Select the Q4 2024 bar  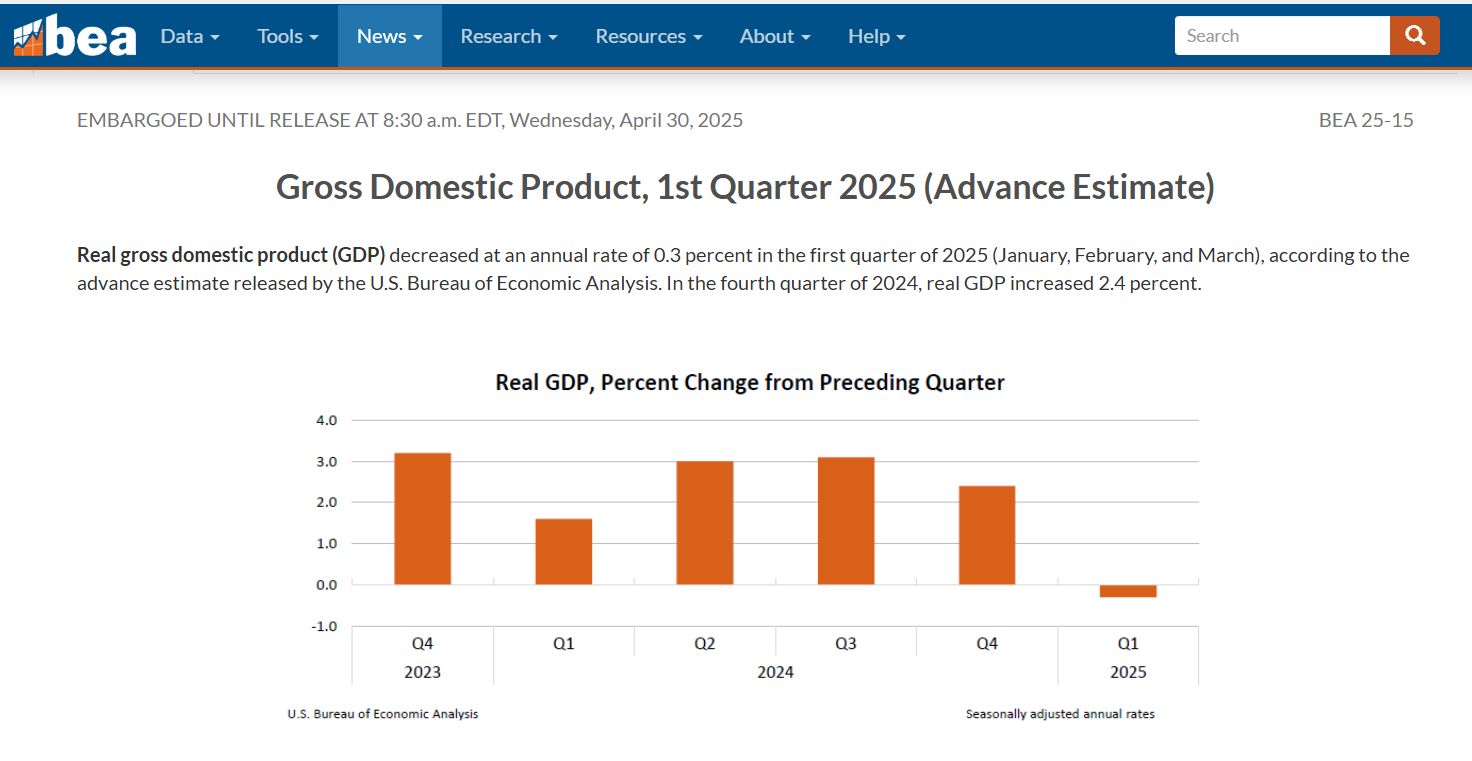click(987, 535)
